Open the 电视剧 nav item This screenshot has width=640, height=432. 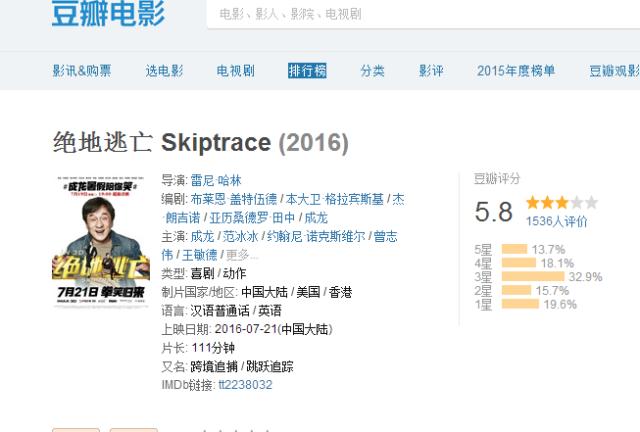235,71
